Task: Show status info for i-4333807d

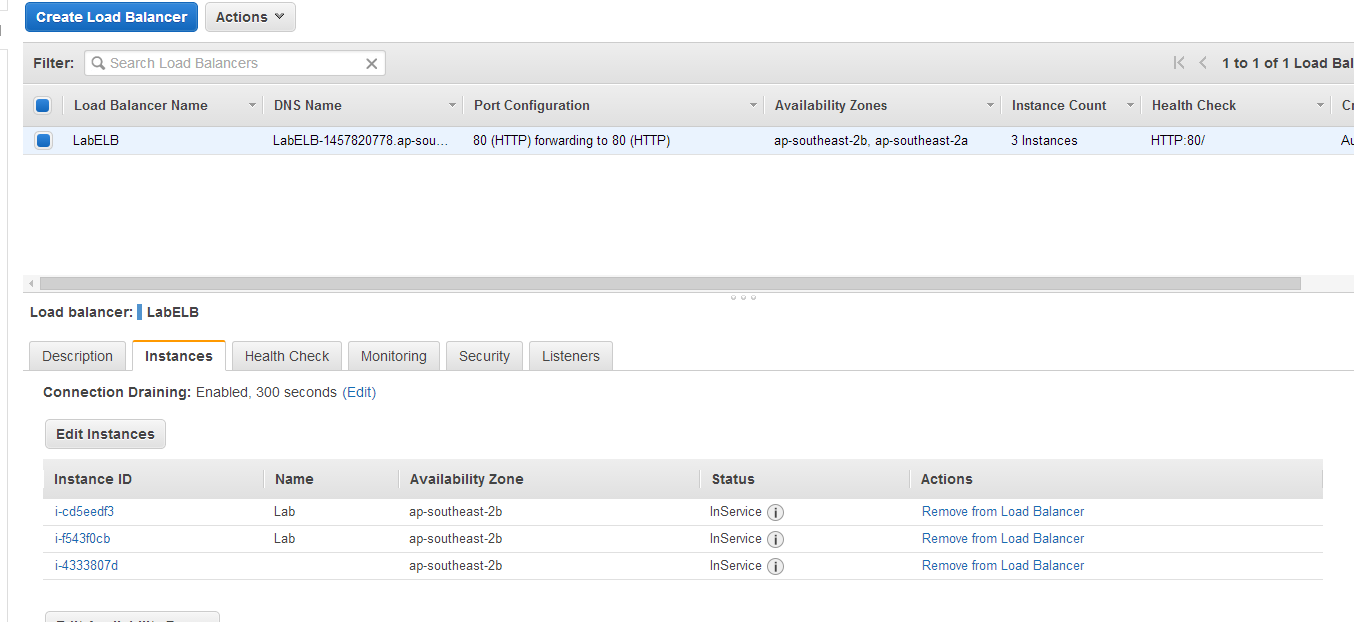Action: 775,566
